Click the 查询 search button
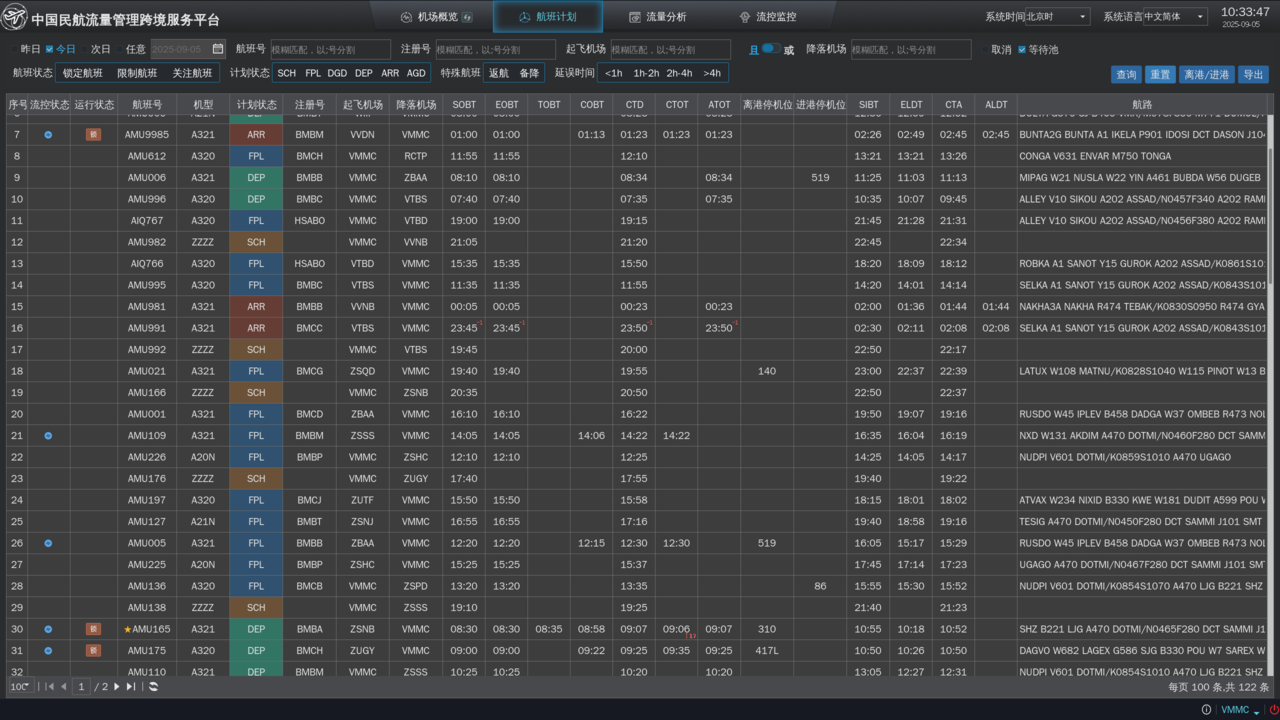This screenshot has width=1280, height=720. pyautogui.click(x=1126, y=75)
